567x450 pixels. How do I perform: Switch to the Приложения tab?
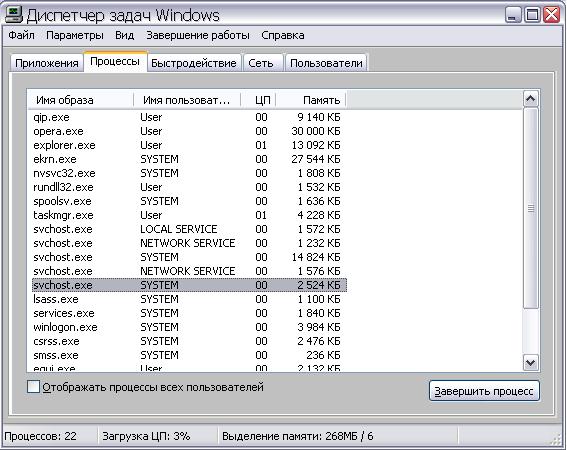47,63
